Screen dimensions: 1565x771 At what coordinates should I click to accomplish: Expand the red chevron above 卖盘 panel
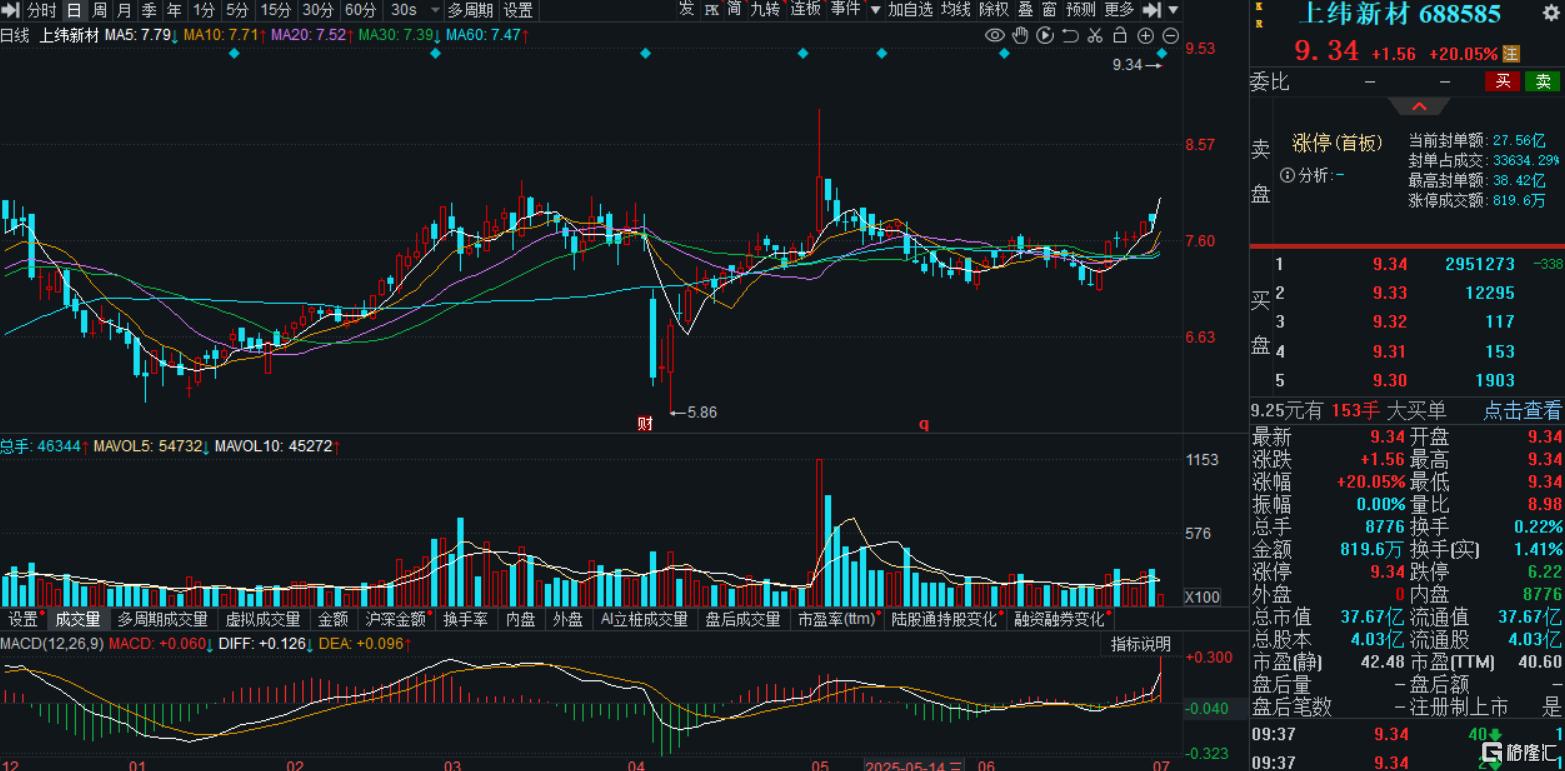[1417, 107]
